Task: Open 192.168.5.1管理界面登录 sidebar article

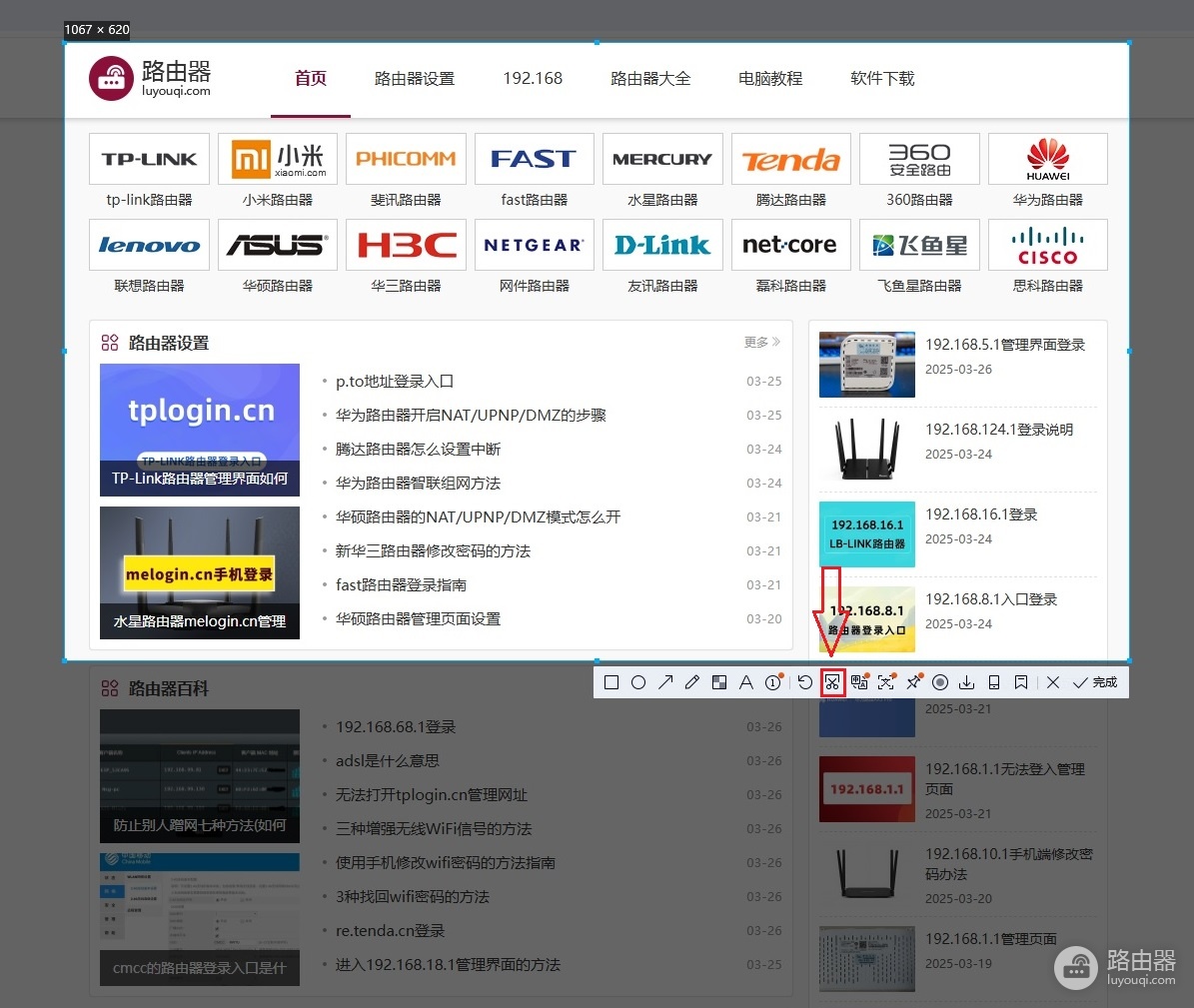Action: point(1005,344)
